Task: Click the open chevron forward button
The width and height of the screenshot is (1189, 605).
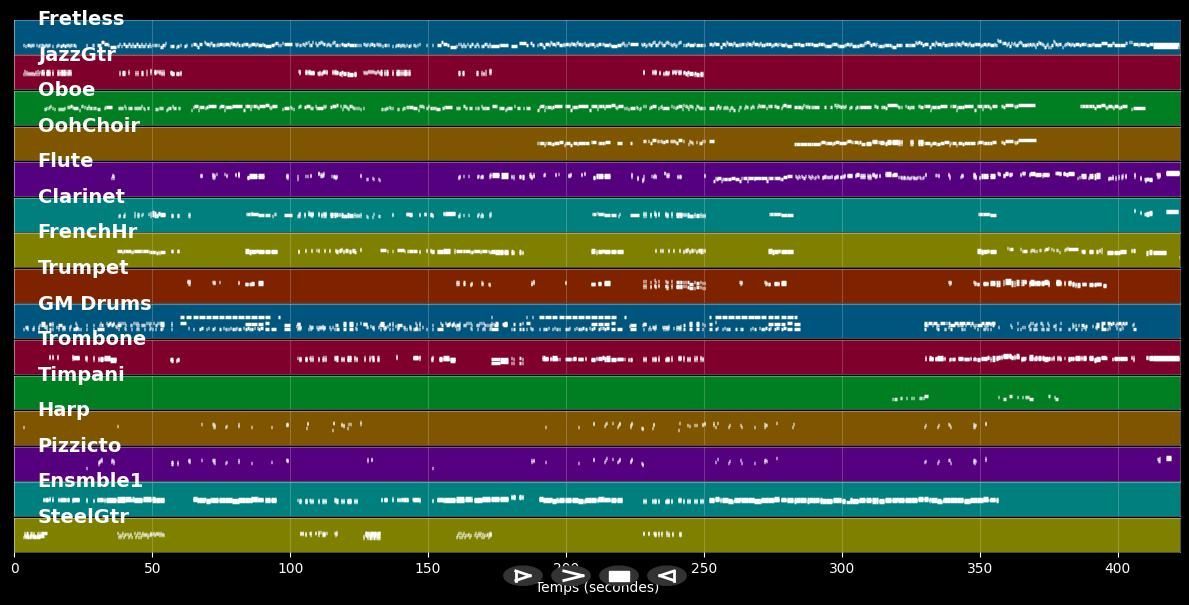Action: tap(571, 576)
